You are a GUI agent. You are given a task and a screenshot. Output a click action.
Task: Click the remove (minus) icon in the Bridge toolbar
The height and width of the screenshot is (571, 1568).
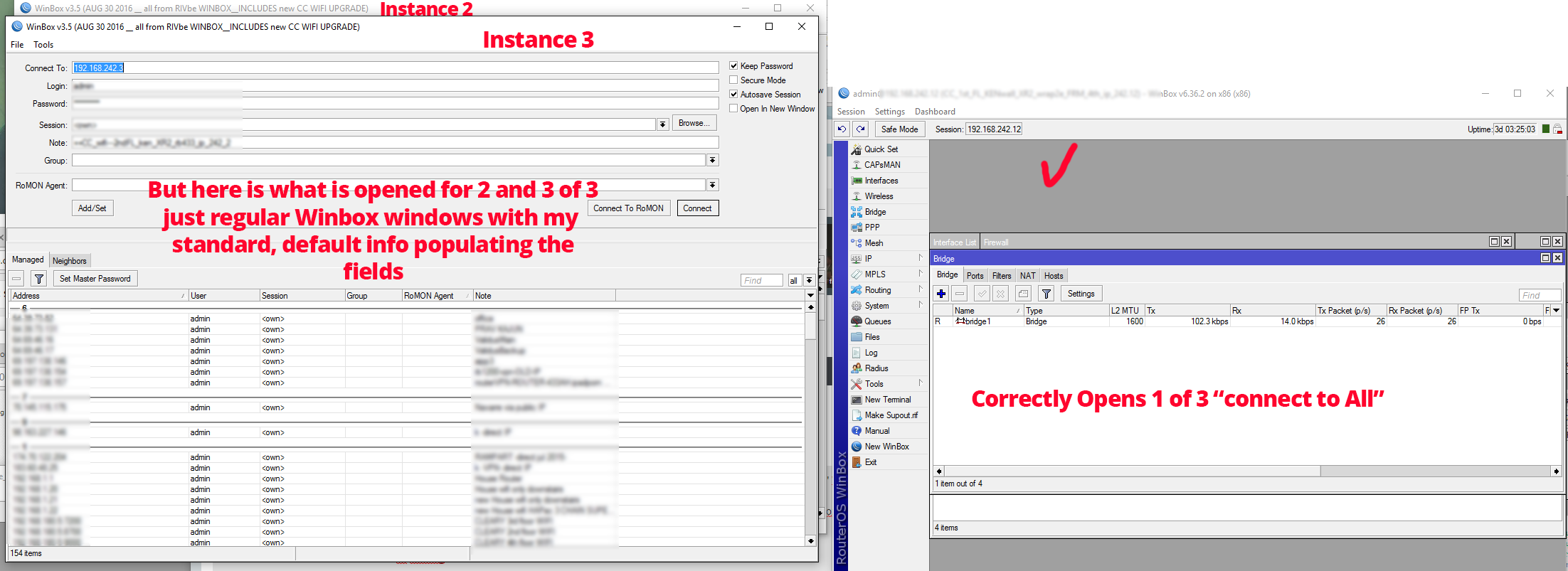[960, 294]
